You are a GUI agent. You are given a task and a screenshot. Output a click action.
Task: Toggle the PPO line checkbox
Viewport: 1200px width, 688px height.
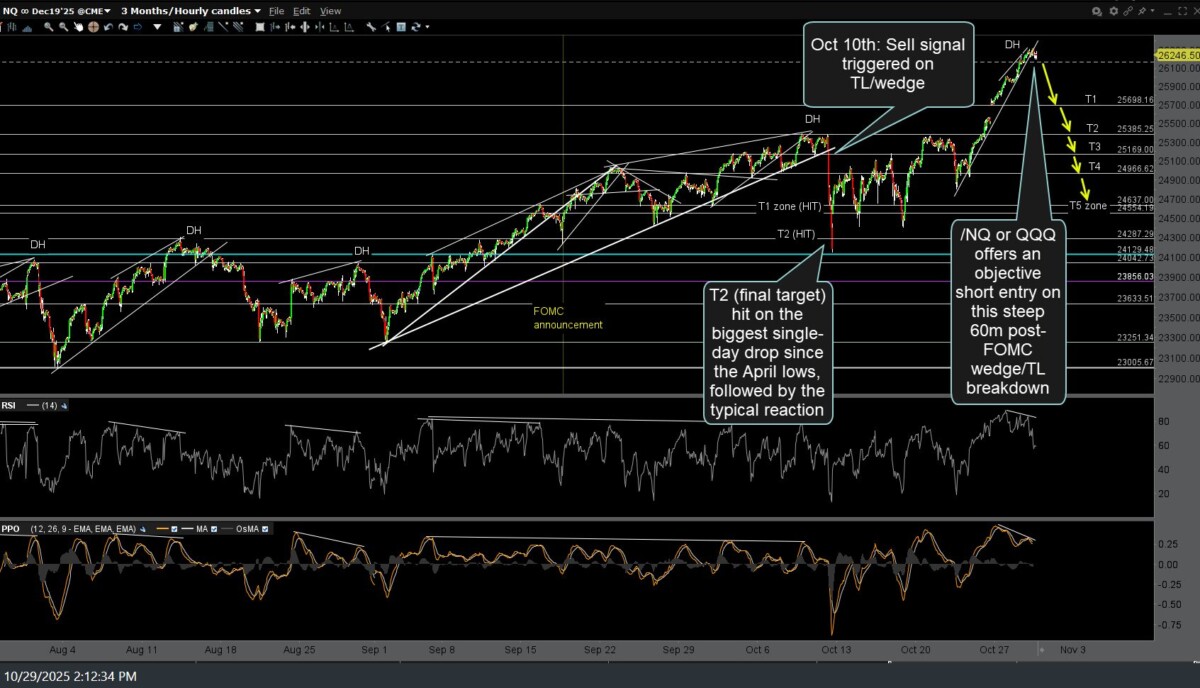[173, 528]
